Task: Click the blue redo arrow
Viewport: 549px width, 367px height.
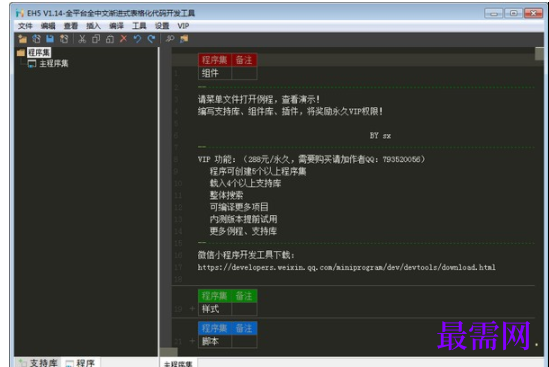Action: [151, 39]
